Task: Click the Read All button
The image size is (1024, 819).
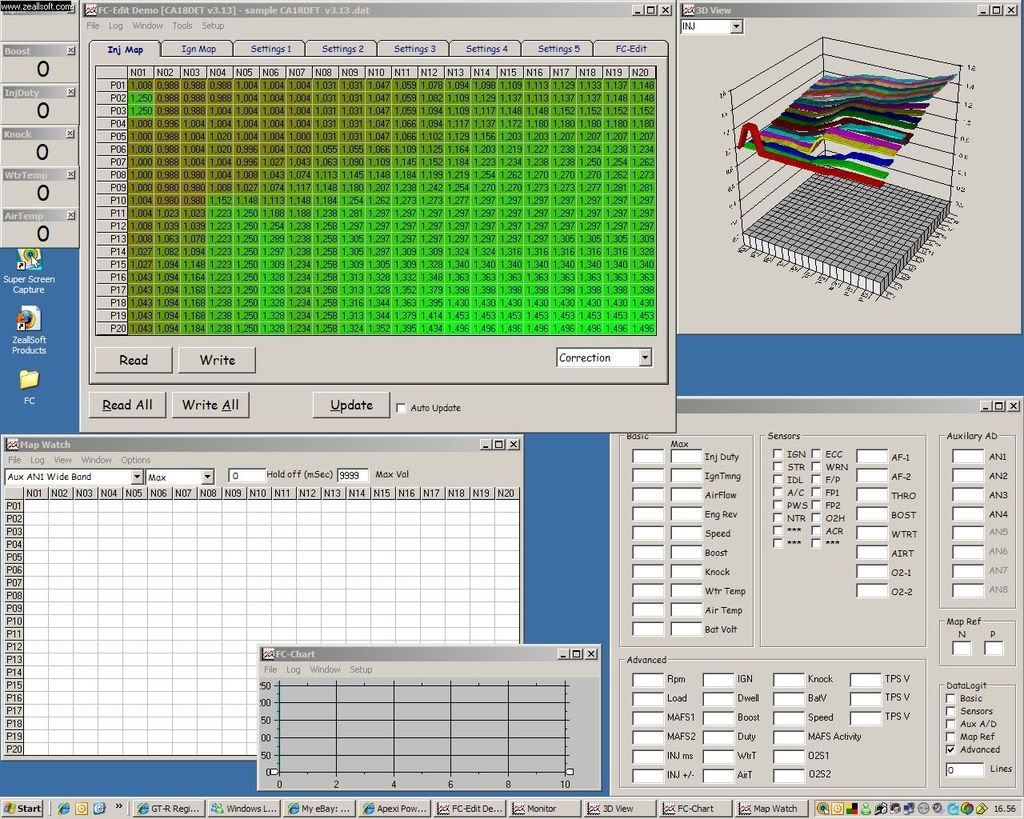Action: click(127, 405)
